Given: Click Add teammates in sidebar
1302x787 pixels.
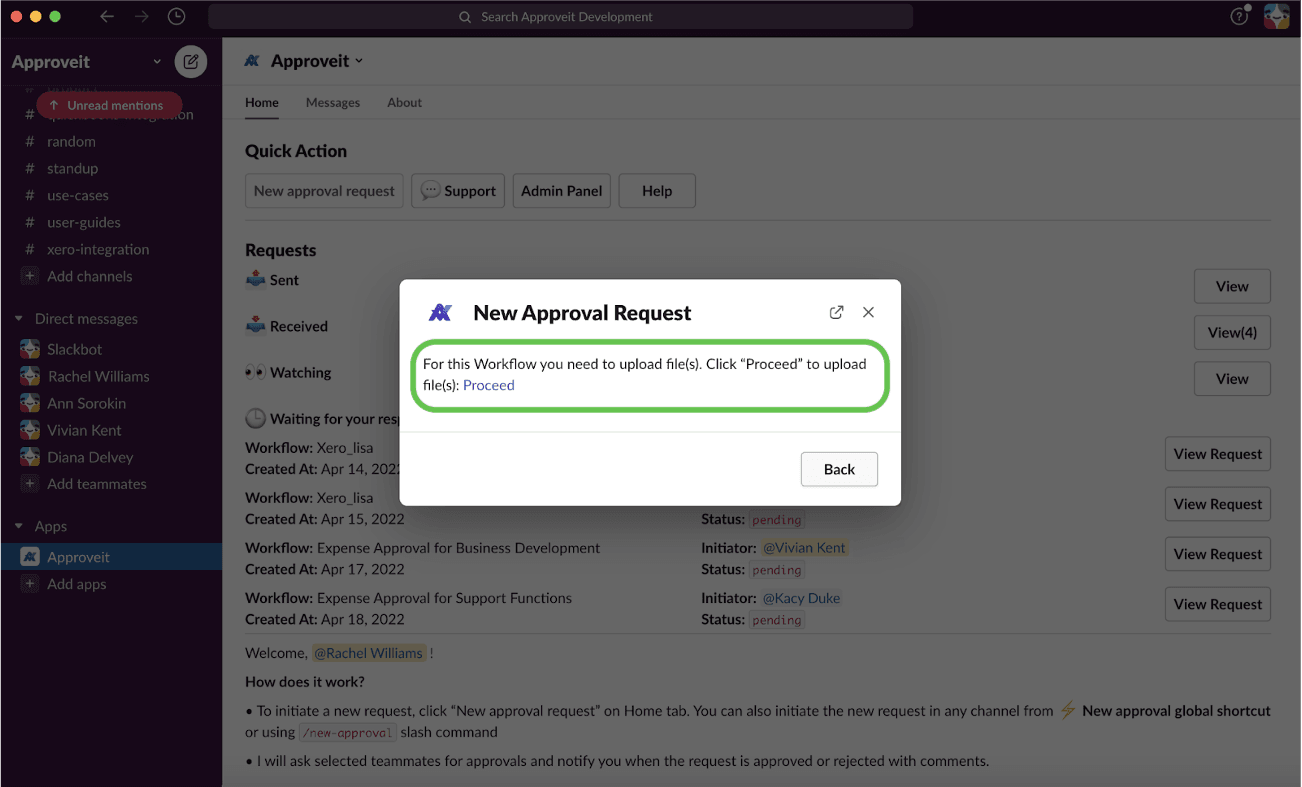Looking at the screenshot, I should (97, 484).
